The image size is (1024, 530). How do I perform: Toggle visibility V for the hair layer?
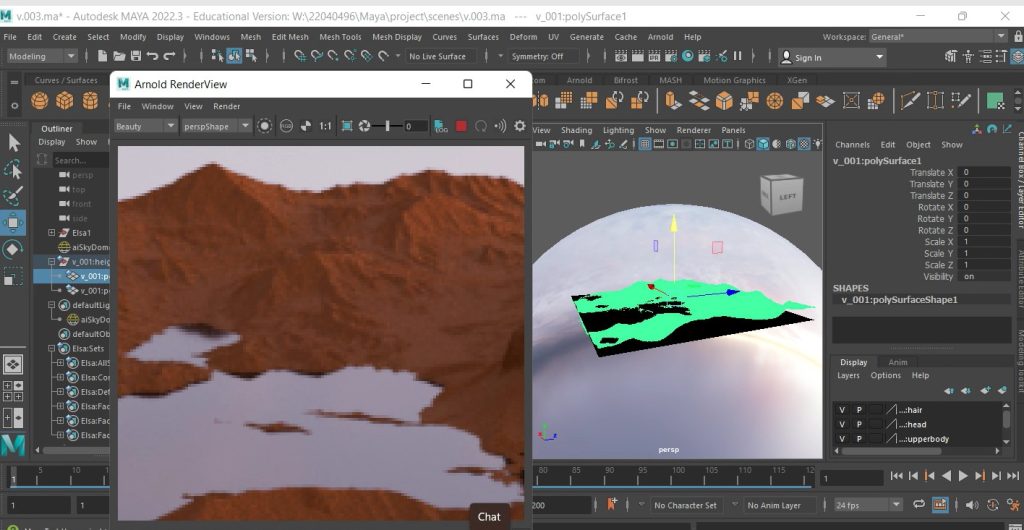[842, 410]
